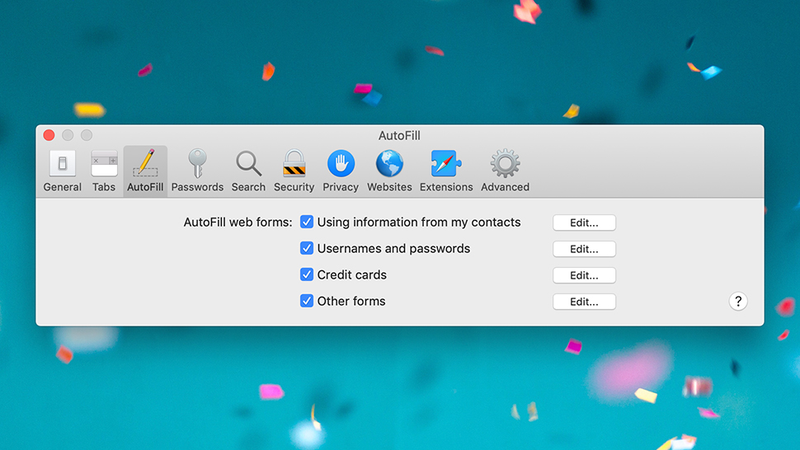Screen dimensions: 800x450
Task: Click Edit for Usernames and passwords
Action: pos(584,249)
